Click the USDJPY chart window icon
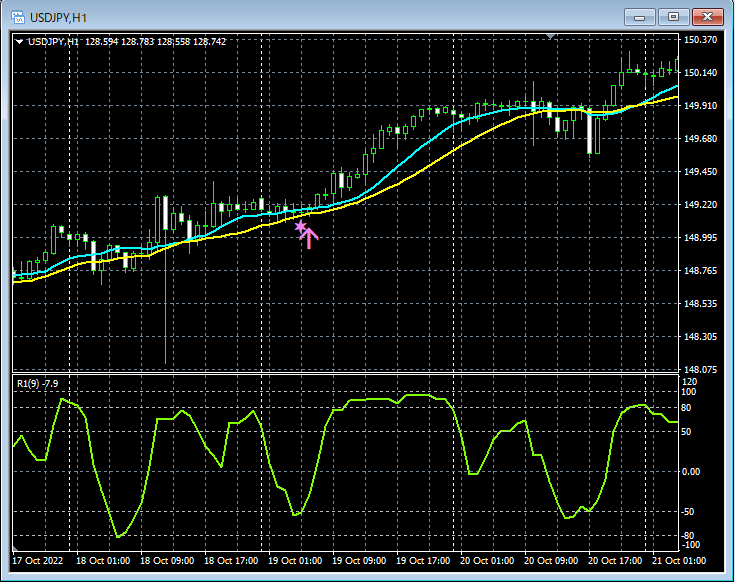736x582 pixels. (x=18, y=18)
